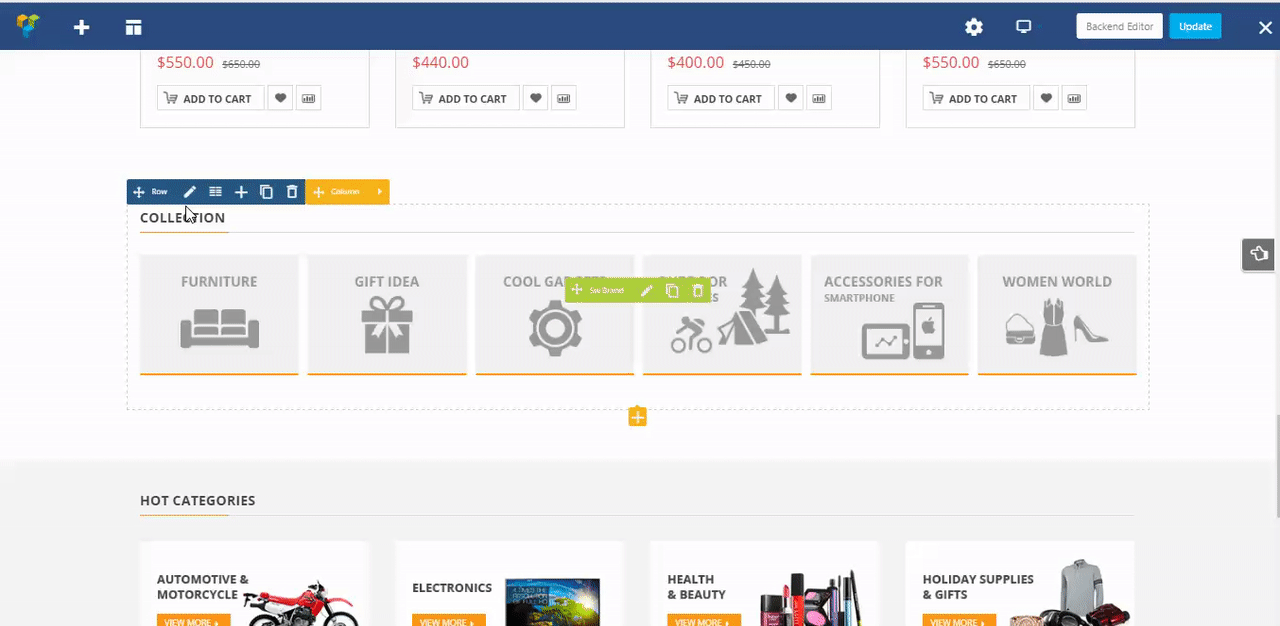Change row layout using columns icon

coord(215,192)
